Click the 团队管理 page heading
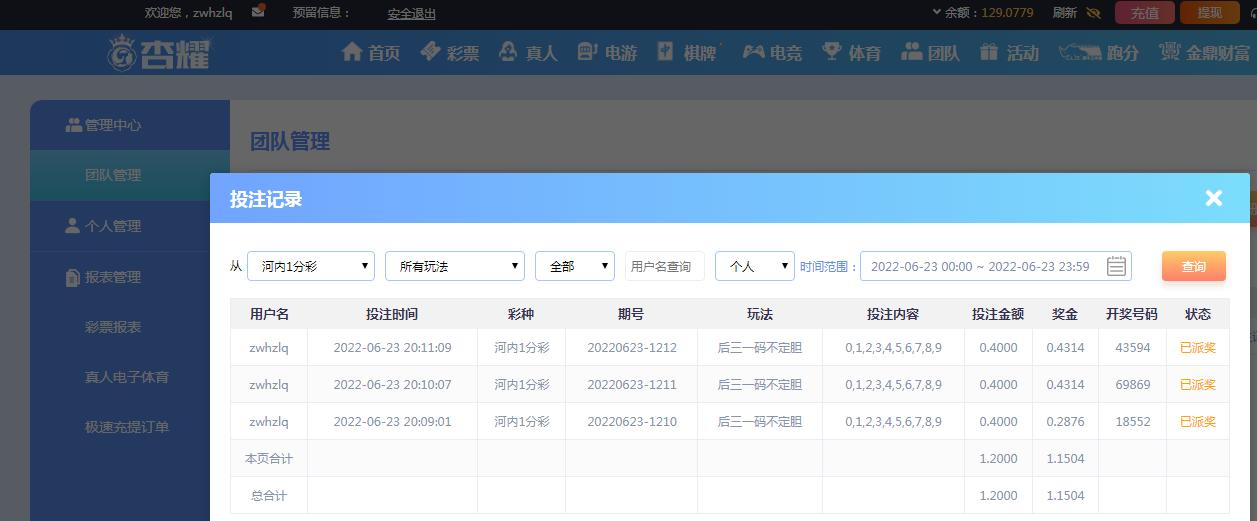 tap(290, 141)
